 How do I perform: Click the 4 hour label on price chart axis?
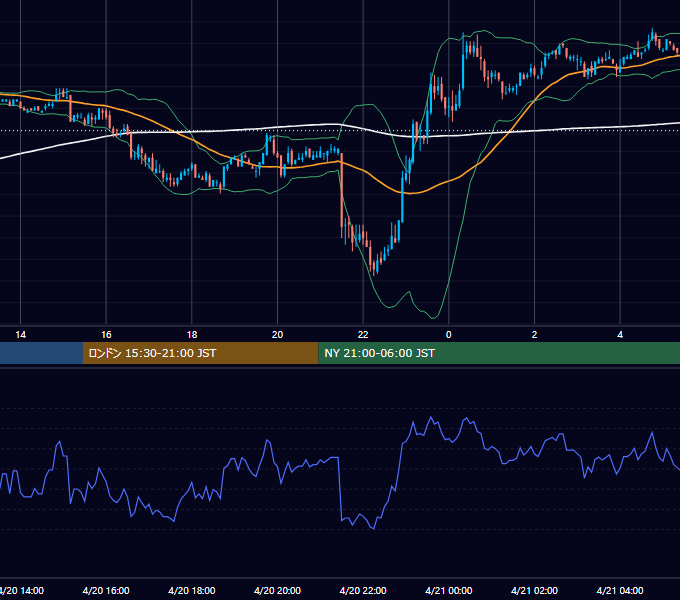point(620,335)
